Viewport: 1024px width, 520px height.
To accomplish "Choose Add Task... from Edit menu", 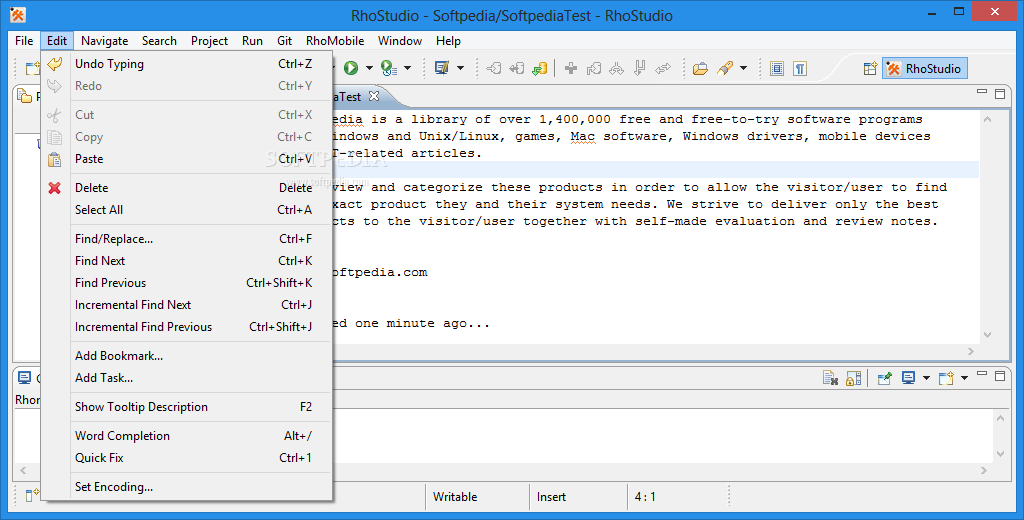I will pyautogui.click(x=187, y=378).
